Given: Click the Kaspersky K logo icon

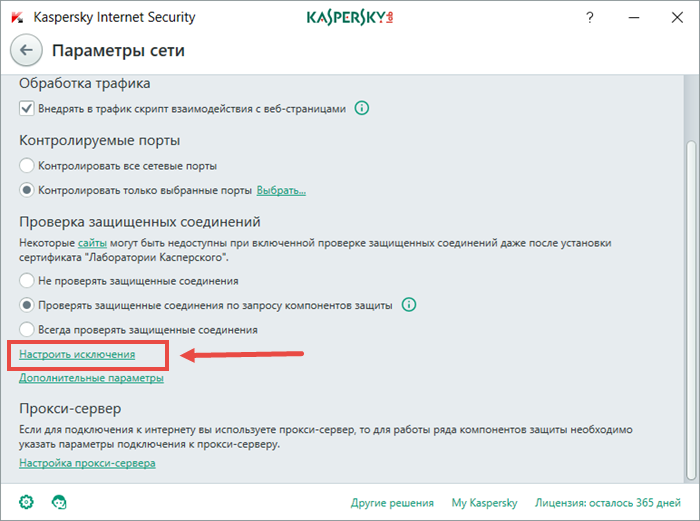Looking at the screenshot, I should pos(17,18).
